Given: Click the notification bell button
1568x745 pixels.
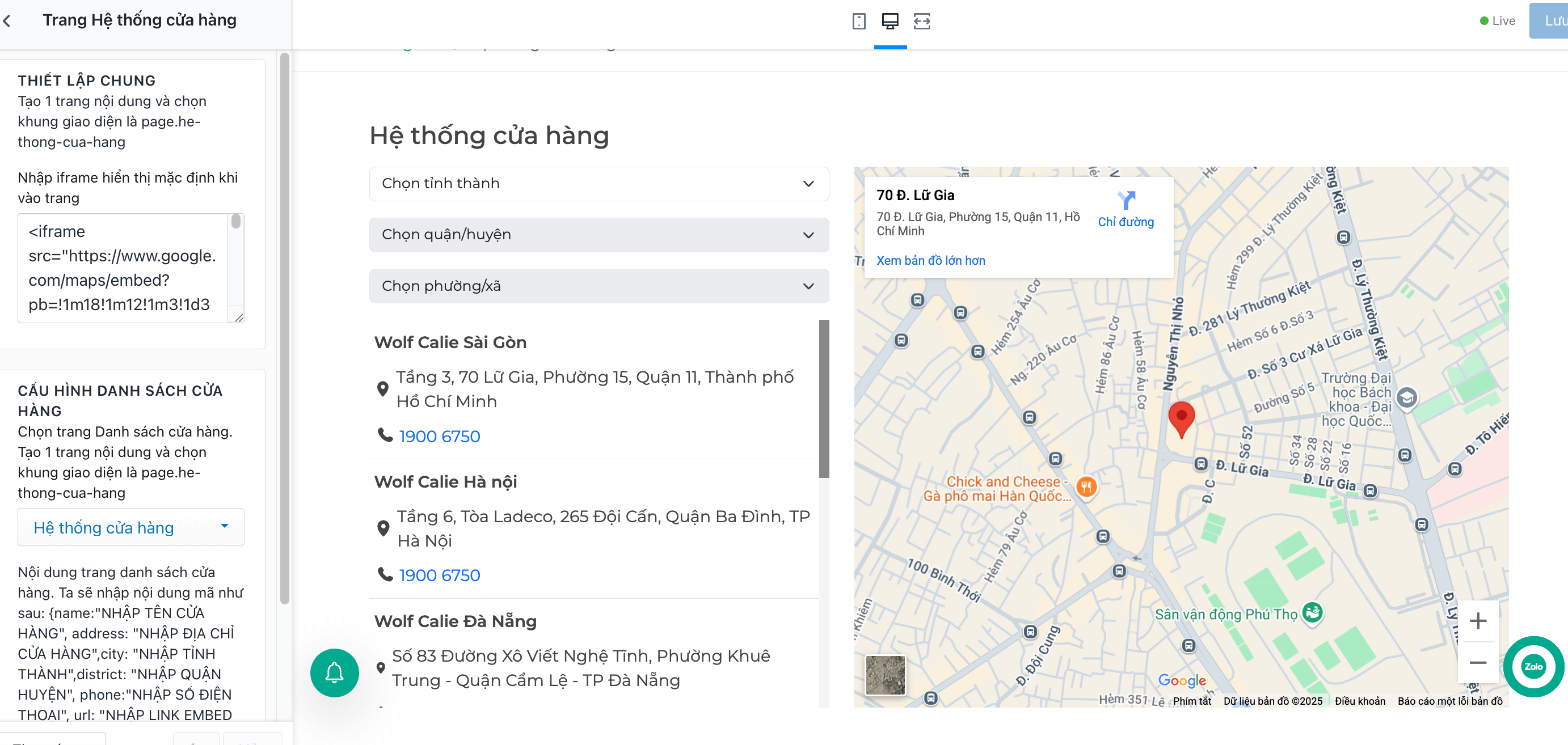Looking at the screenshot, I should click(334, 672).
